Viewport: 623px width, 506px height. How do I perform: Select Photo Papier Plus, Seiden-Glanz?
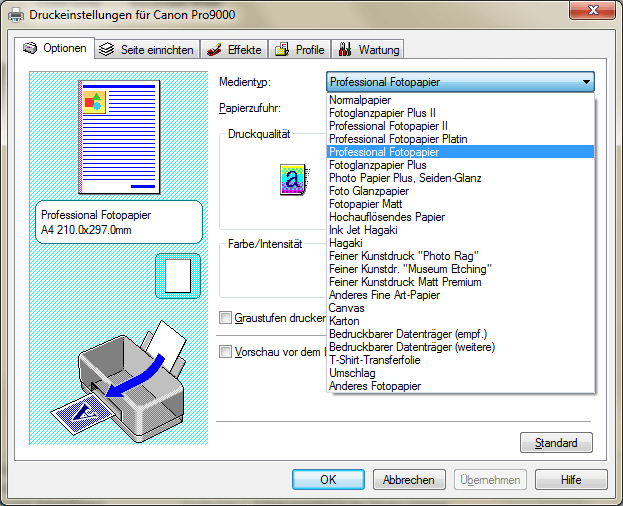click(460, 178)
